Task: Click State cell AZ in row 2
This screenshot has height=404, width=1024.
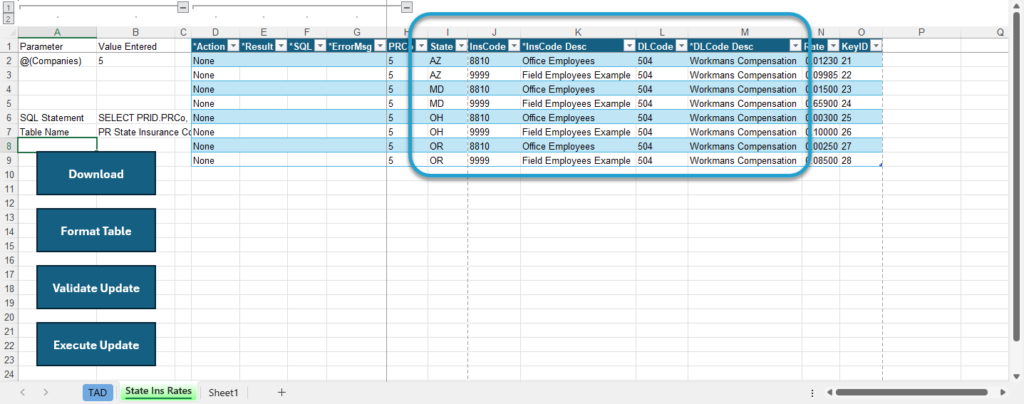Action: click(x=447, y=61)
